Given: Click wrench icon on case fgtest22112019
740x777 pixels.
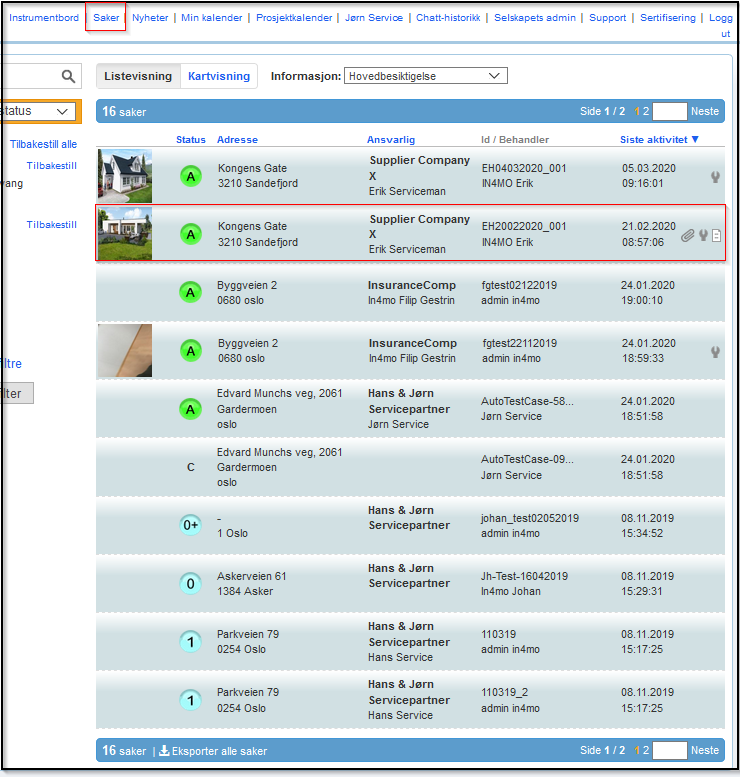Looking at the screenshot, I should [715, 351].
